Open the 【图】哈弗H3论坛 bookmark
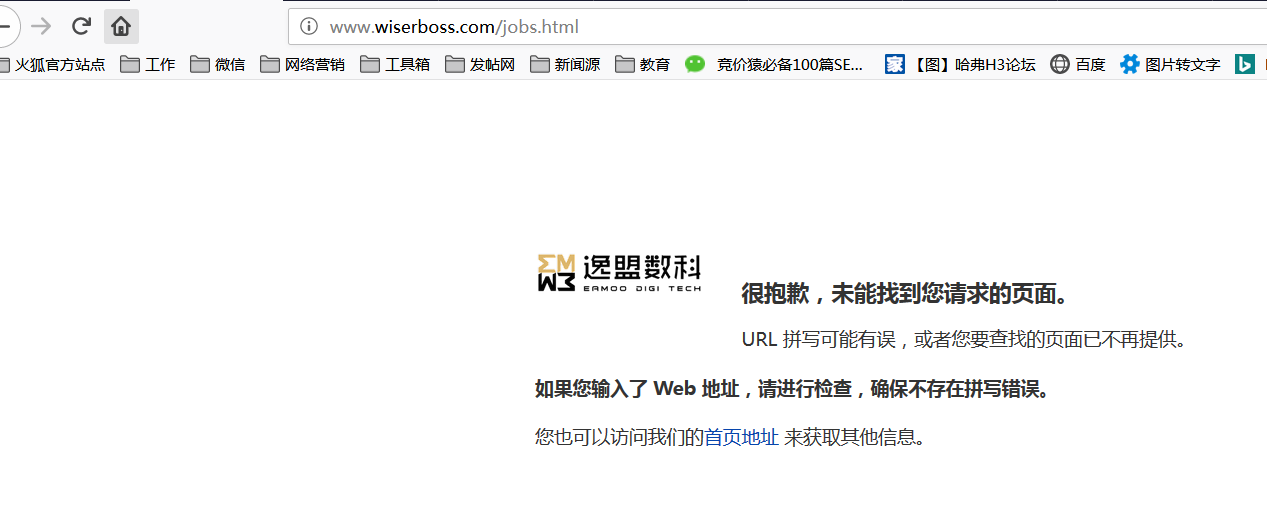 (x=960, y=64)
